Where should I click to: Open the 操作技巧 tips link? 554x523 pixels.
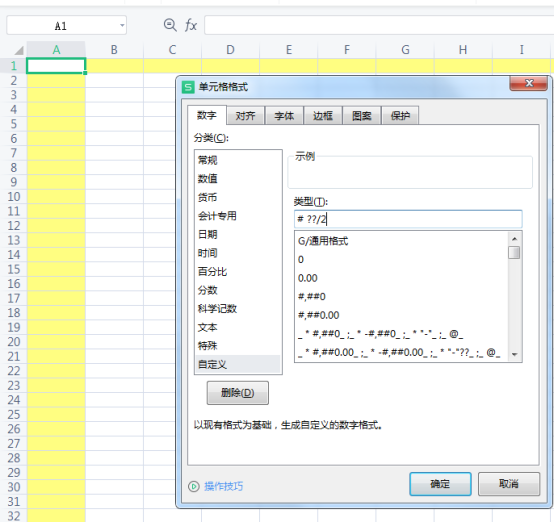coord(223,487)
